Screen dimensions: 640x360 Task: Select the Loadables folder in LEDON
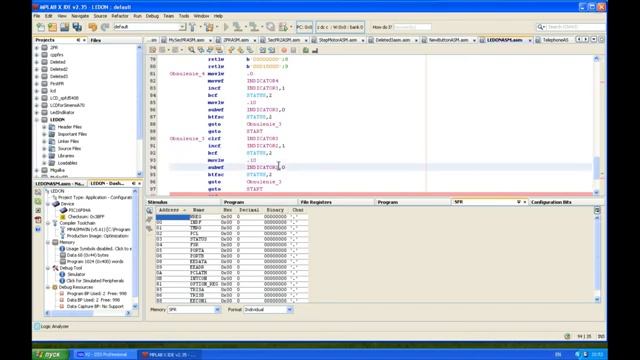pyautogui.click(x=67, y=163)
